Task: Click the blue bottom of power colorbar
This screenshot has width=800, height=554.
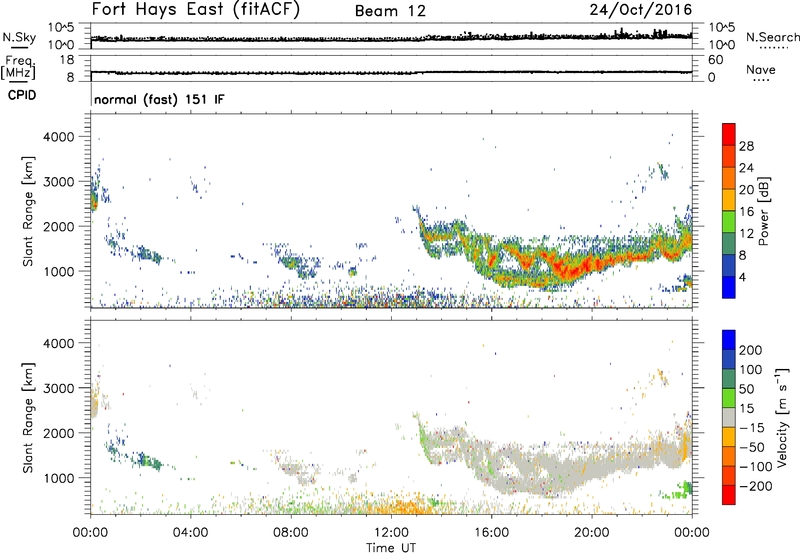Action: [729, 287]
